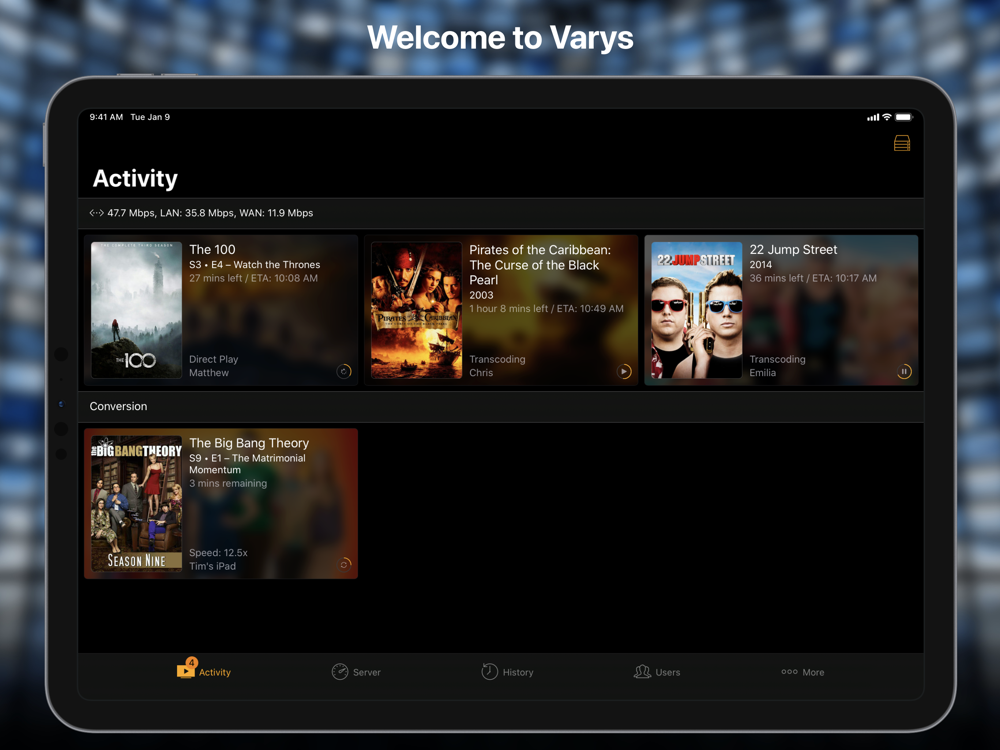The image size is (1000, 750).
Task: Click 'Transcoding' label on 22 Jump Street card
Action: point(777,359)
